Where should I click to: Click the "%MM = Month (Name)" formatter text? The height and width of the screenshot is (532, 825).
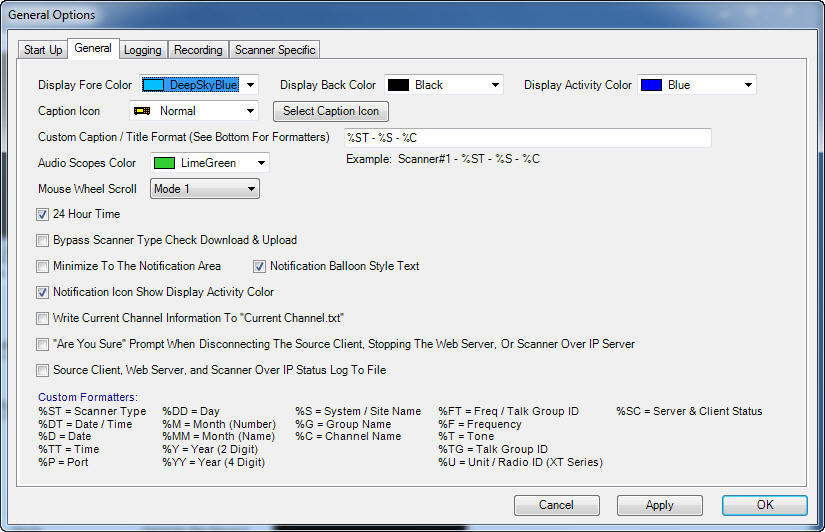coord(219,437)
